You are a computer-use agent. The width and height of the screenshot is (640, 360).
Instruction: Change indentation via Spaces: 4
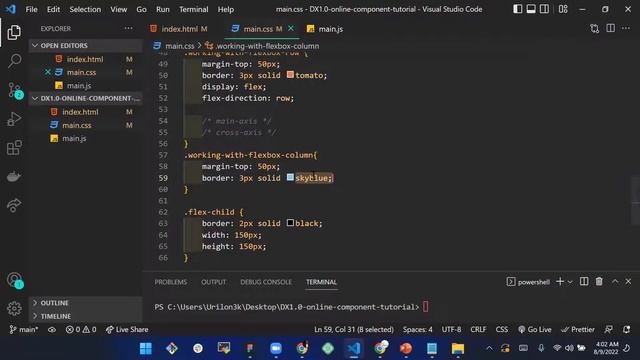point(418,329)
